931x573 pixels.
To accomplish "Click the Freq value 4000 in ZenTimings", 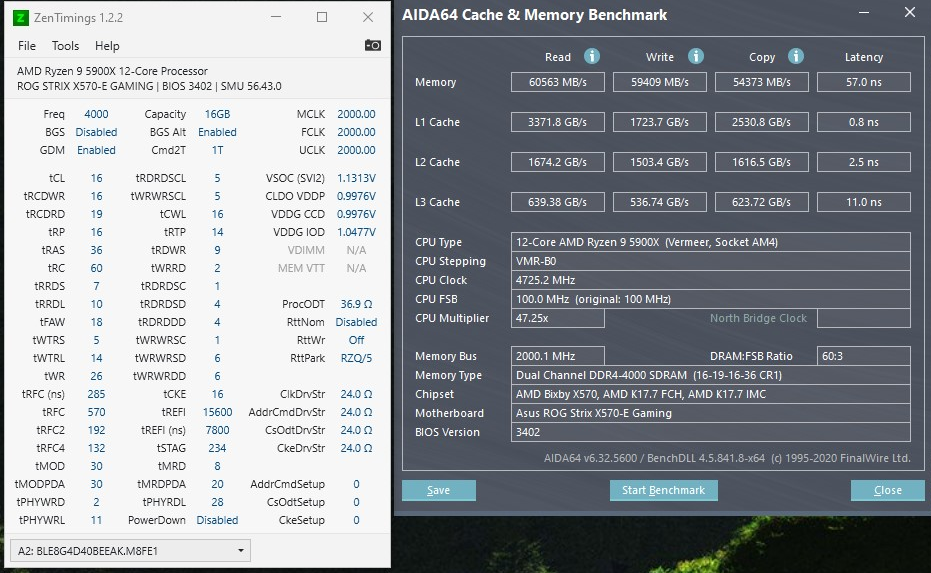I will pos(96,114).
